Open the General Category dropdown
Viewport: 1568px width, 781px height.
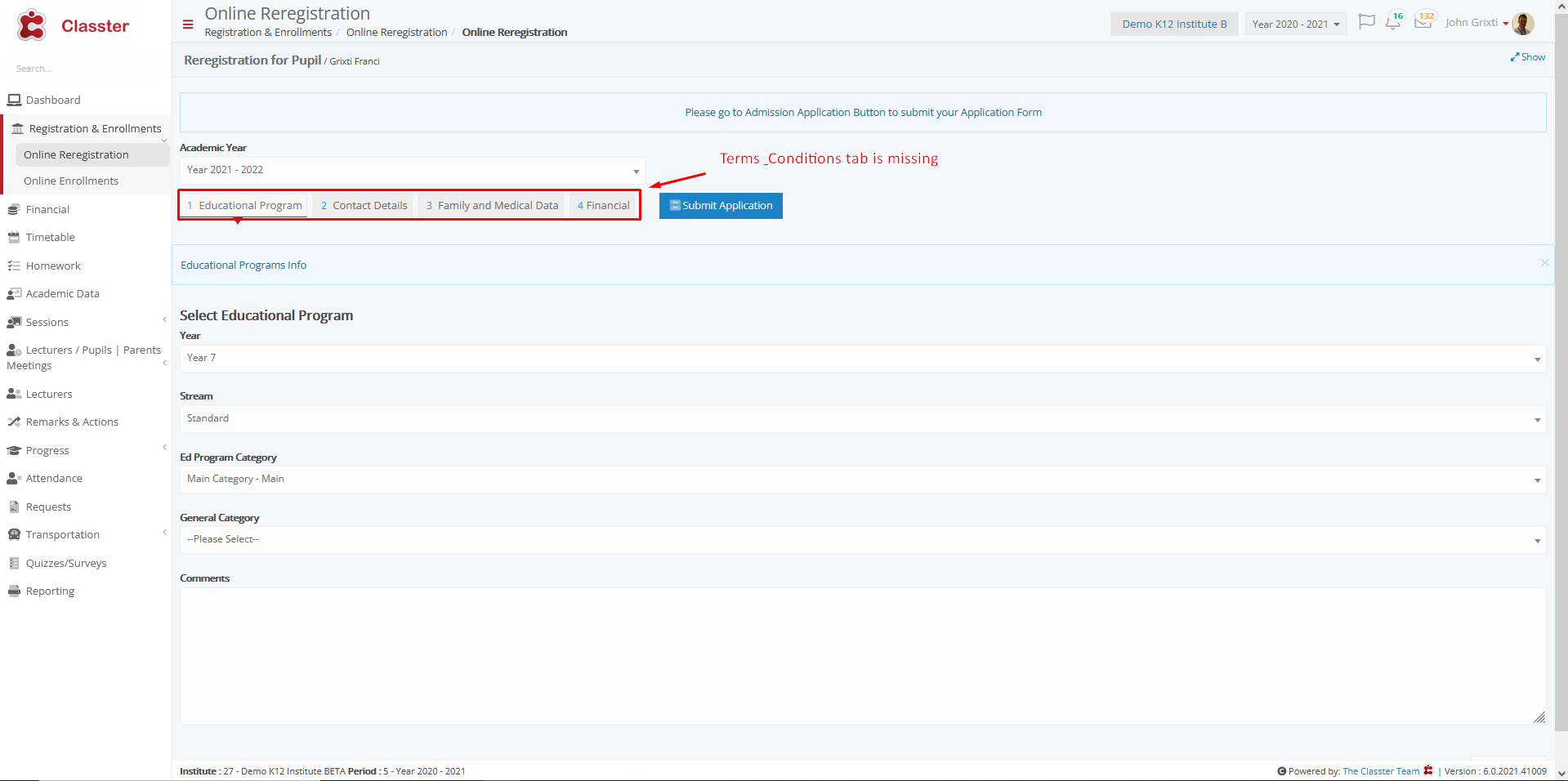coord(863,540)
